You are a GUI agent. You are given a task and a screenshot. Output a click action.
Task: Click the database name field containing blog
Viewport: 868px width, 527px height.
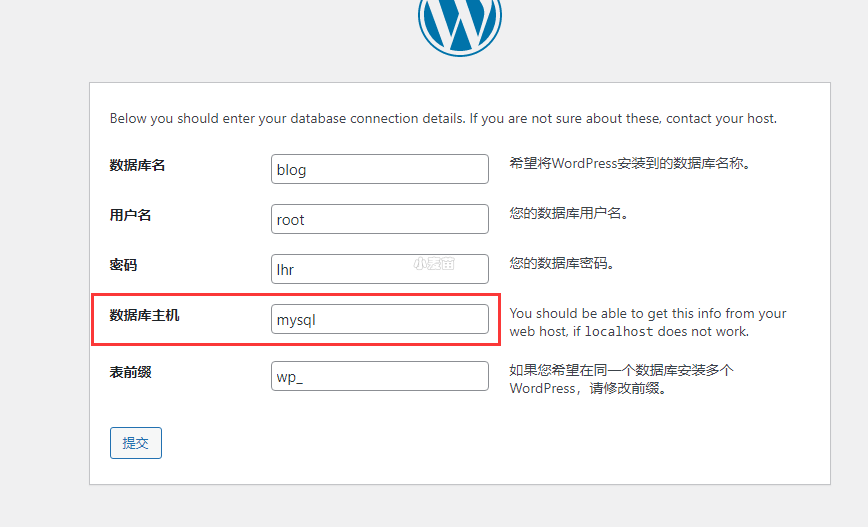click(x=379, y=169)
